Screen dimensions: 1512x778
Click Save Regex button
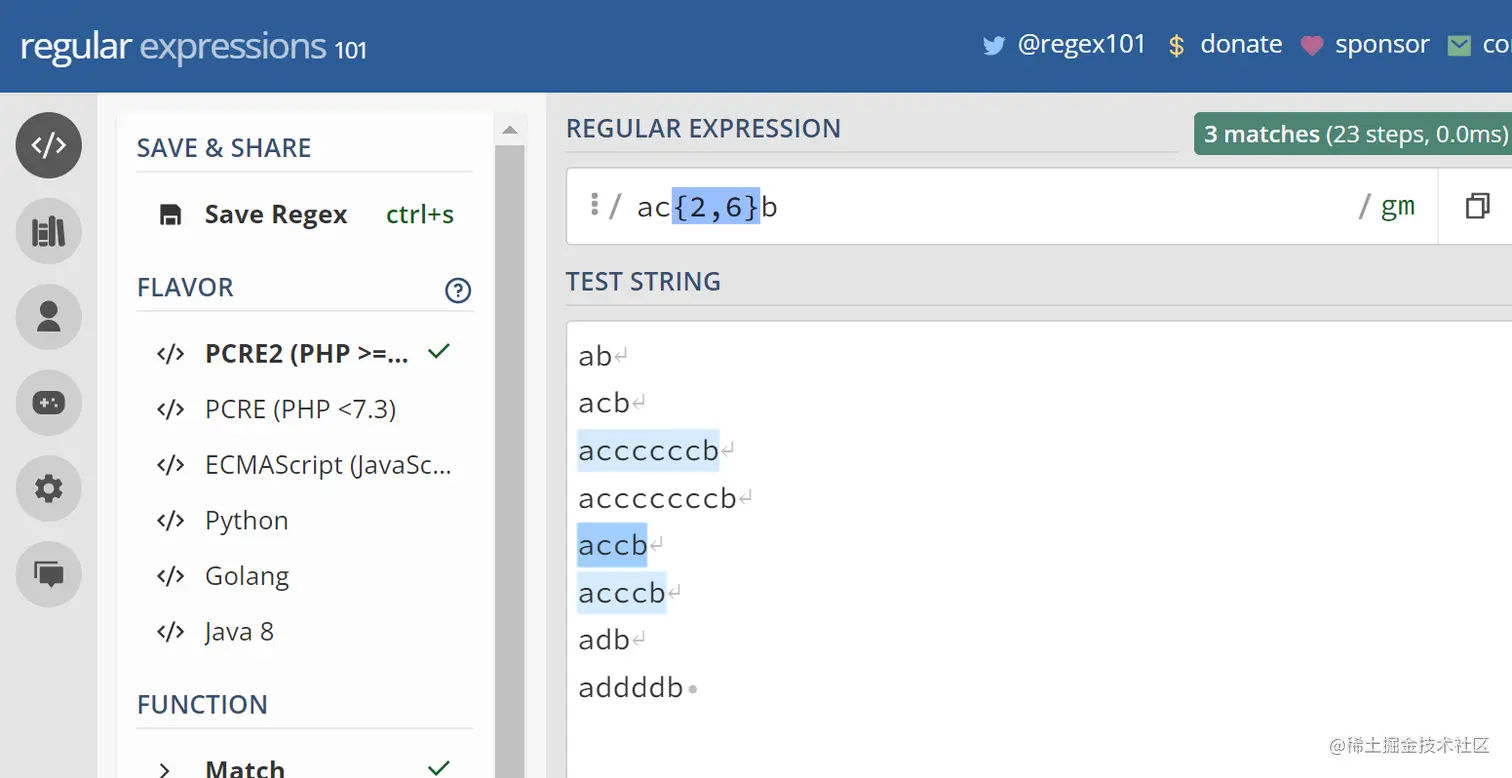click(275, 215)
